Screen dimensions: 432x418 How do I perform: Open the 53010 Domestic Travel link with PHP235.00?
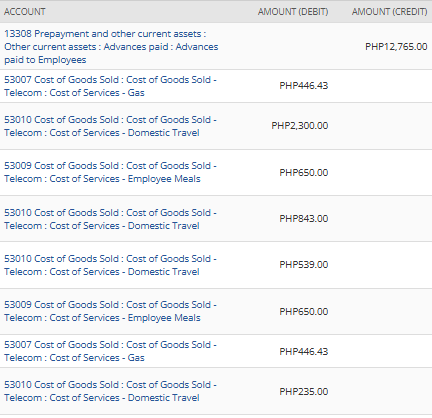pyautogui.click(x=110, y=391)
